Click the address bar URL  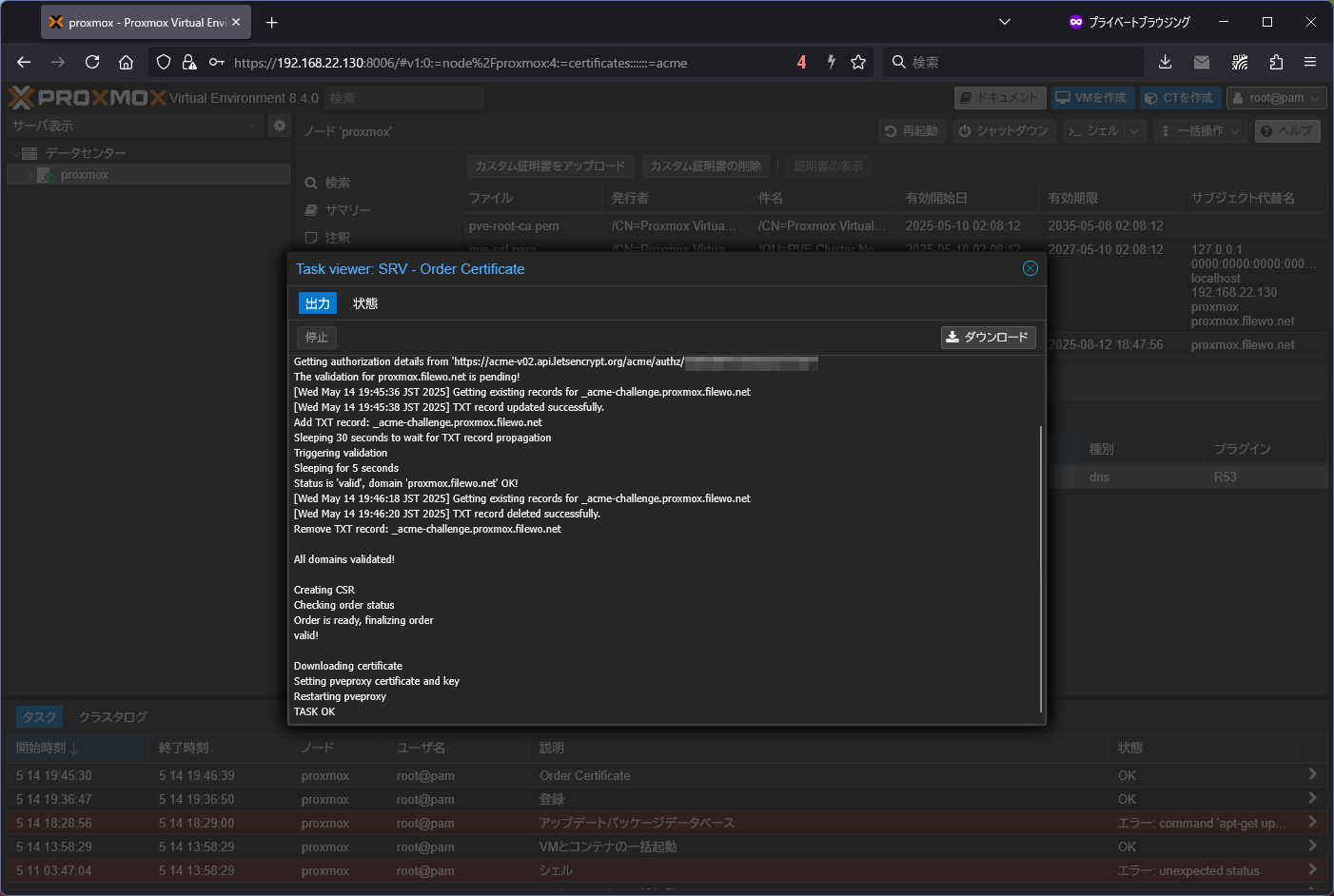[461, 63]
